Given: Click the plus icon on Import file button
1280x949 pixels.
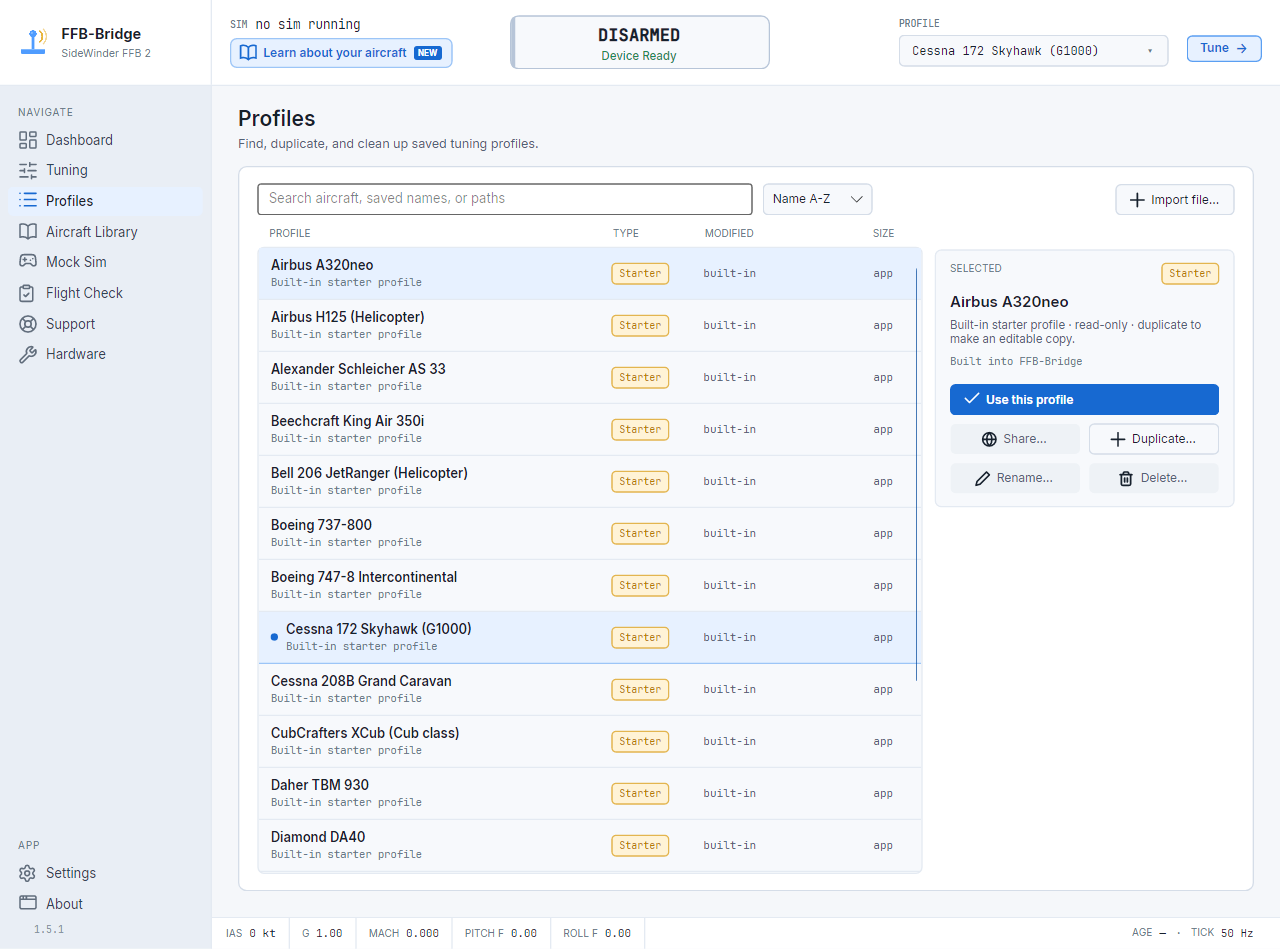Looking at the screenshot, I should click(1137, 200).
